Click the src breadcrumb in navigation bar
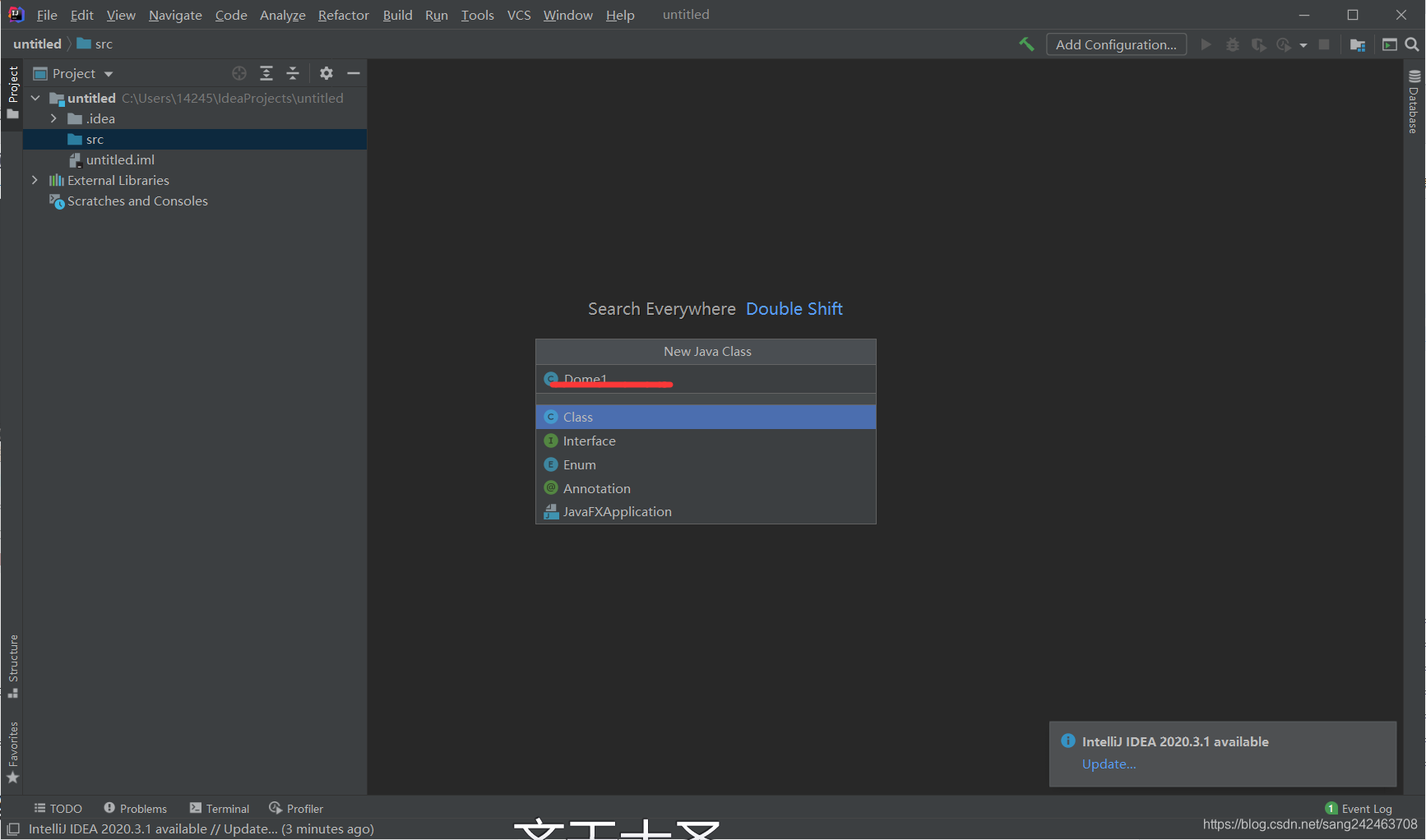Screen dimensions: 1426x840 coord(95,44)
